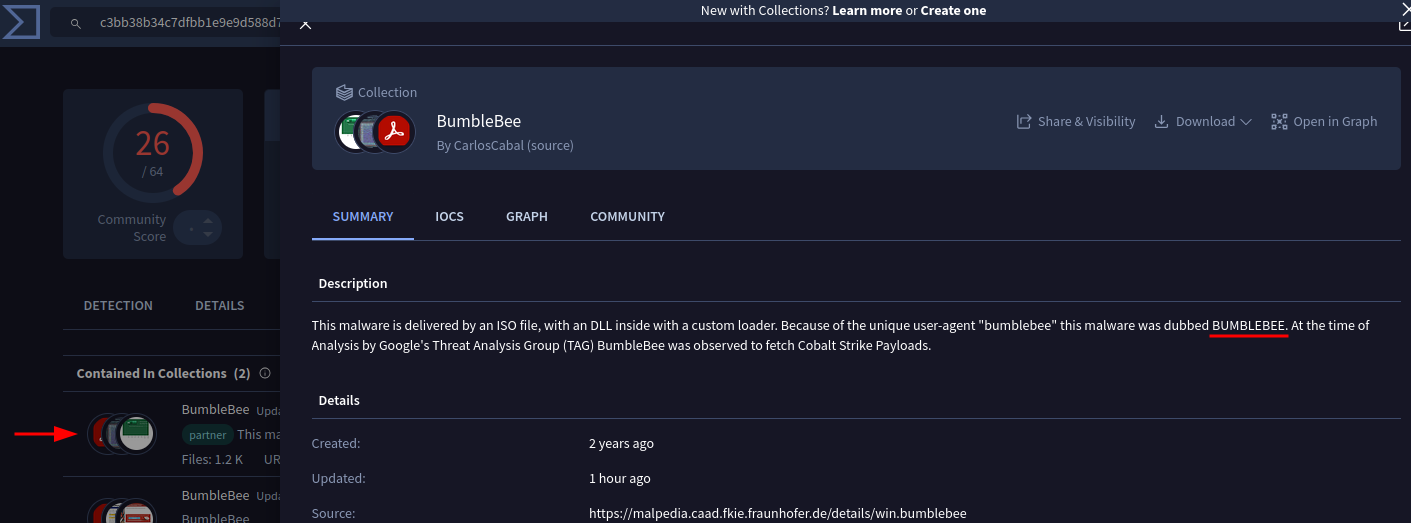Click the red PDF avatar in collection header
Image resolution: width=1411 pixels, height=523 pixels.
click(396, 132)
